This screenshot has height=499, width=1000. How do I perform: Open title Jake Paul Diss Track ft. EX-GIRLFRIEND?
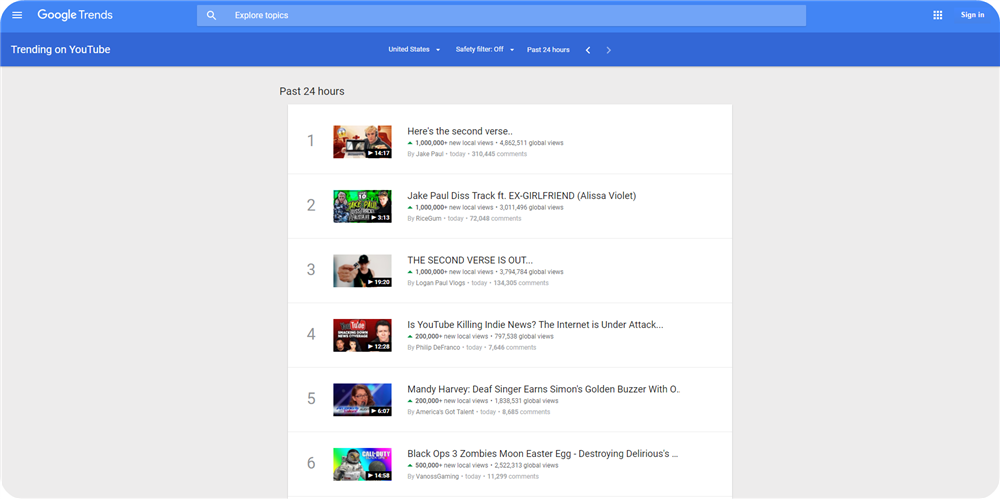click(522, 195)
